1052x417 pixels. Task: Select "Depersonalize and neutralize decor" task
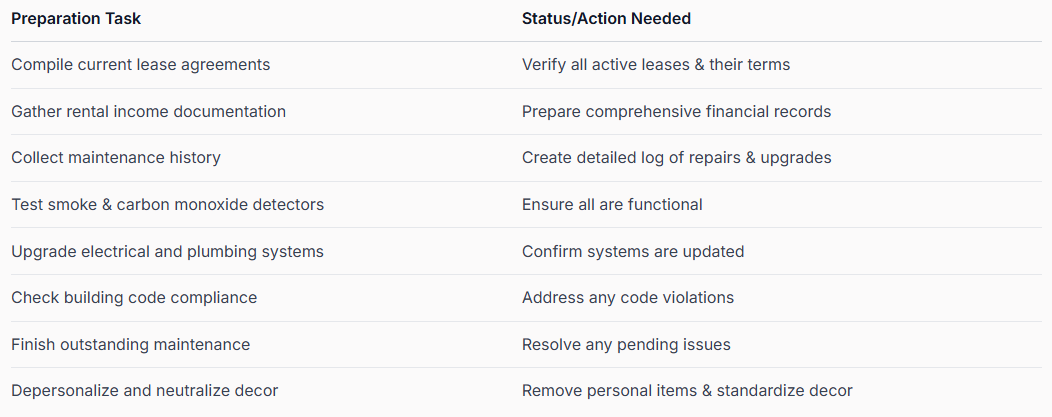tap(145, 391)
